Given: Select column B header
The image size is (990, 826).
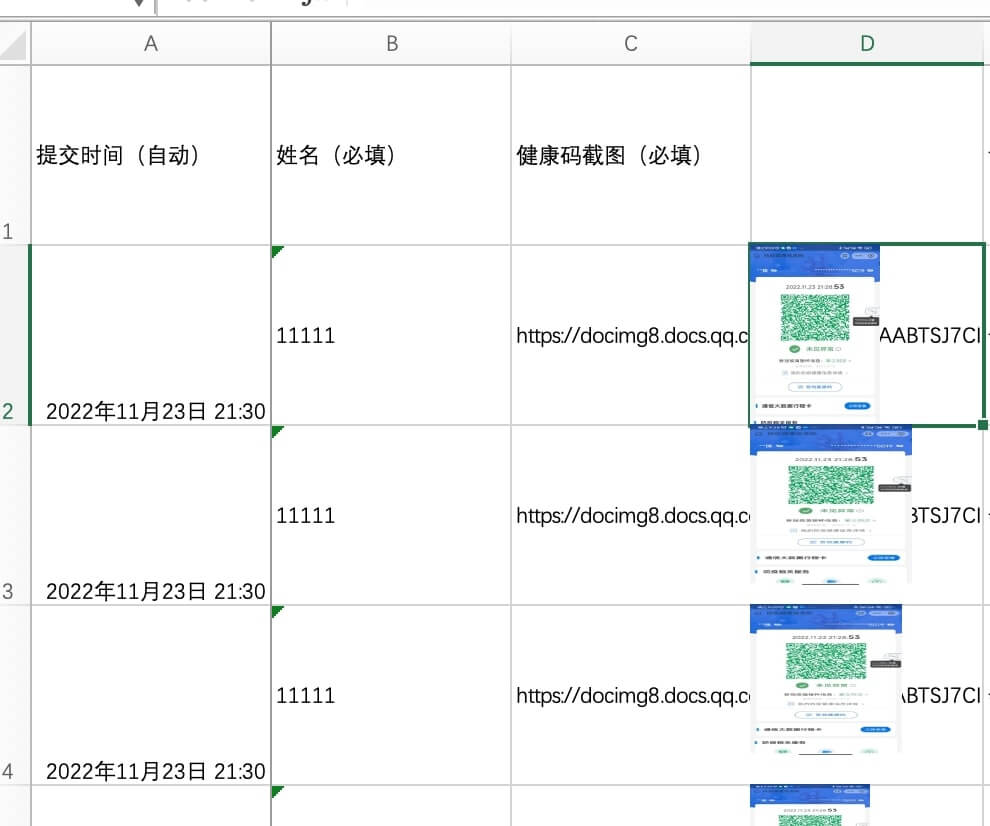Looking at the screenshot, I should (391, 44).
